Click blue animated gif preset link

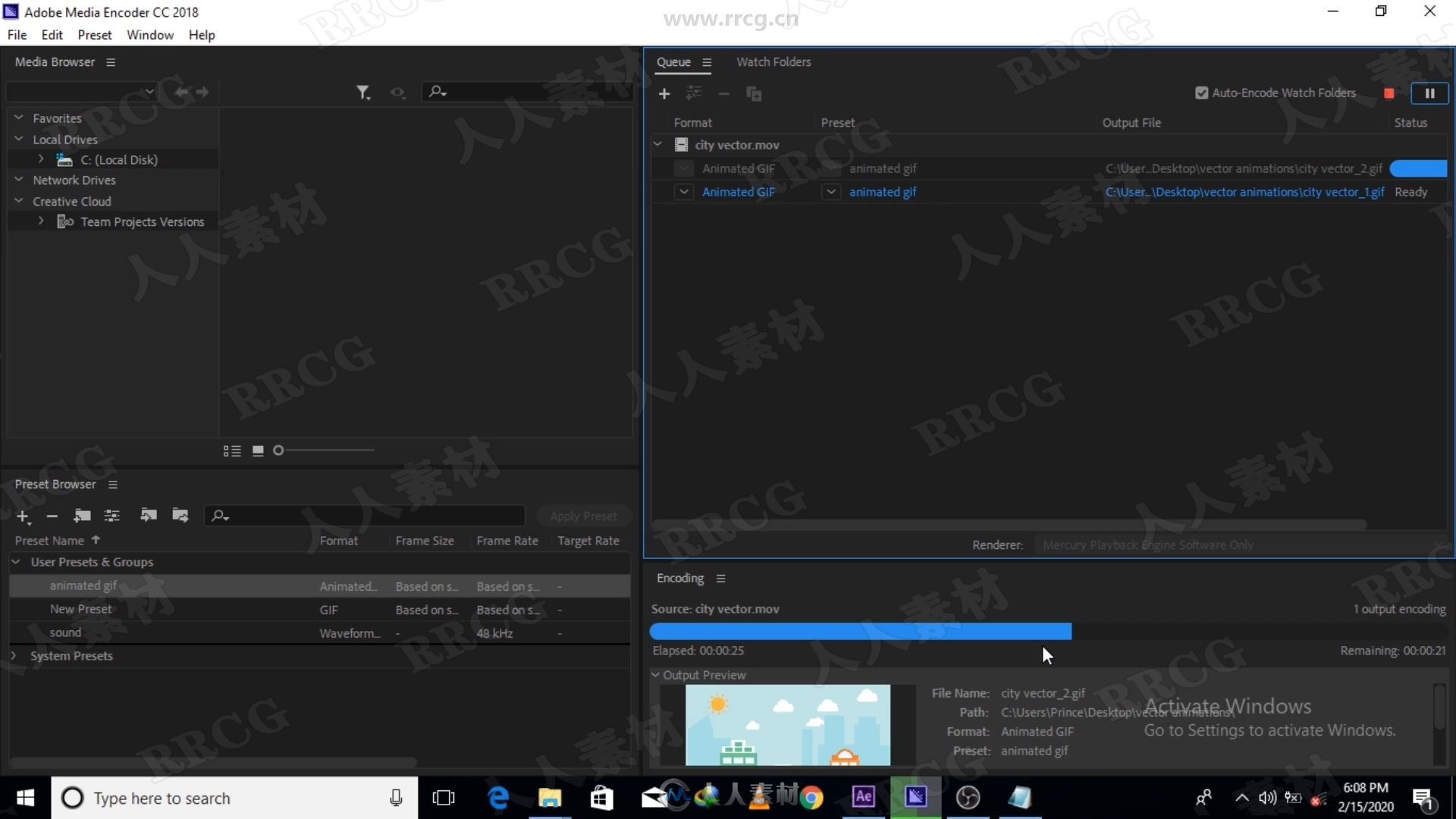pos(883,192)
